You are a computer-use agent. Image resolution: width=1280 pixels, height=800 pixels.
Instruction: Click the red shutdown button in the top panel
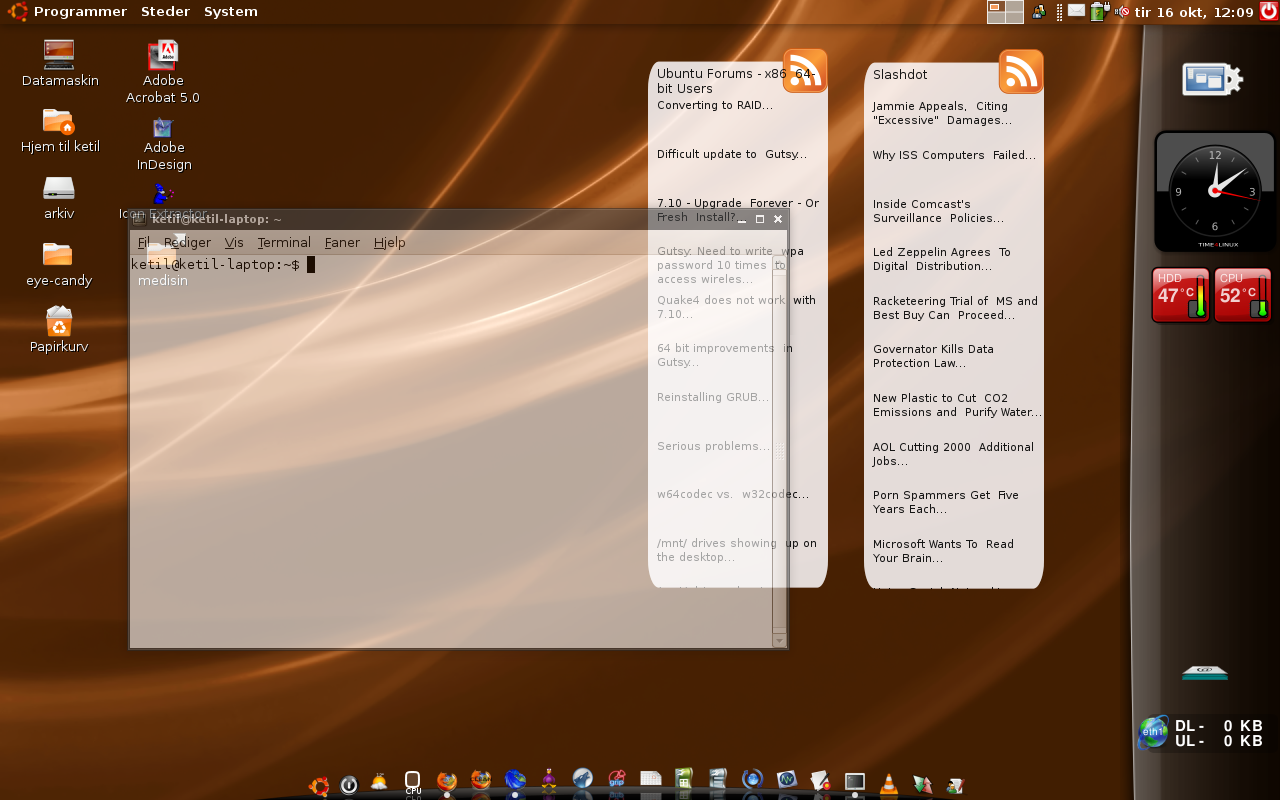pos(1269,11)
